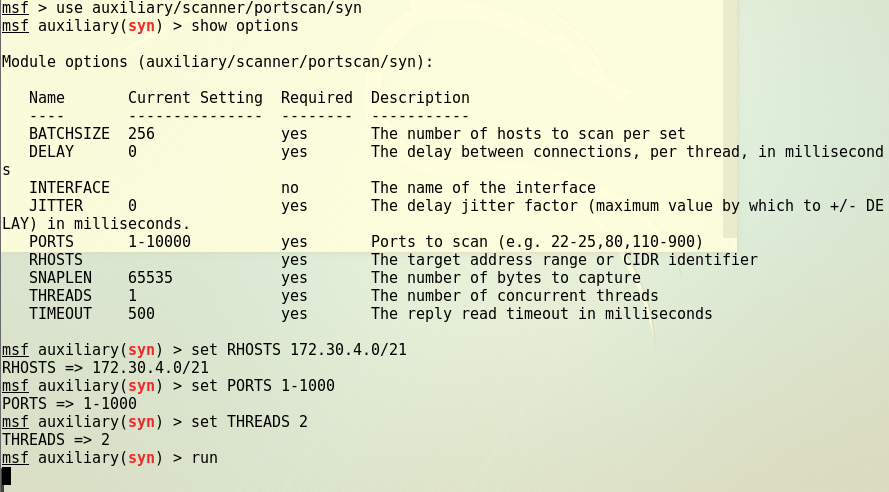Viewport: 889px width, 492px height.
Task: Click the PORTS value 1-10000
Action: (x=159, y=241)
